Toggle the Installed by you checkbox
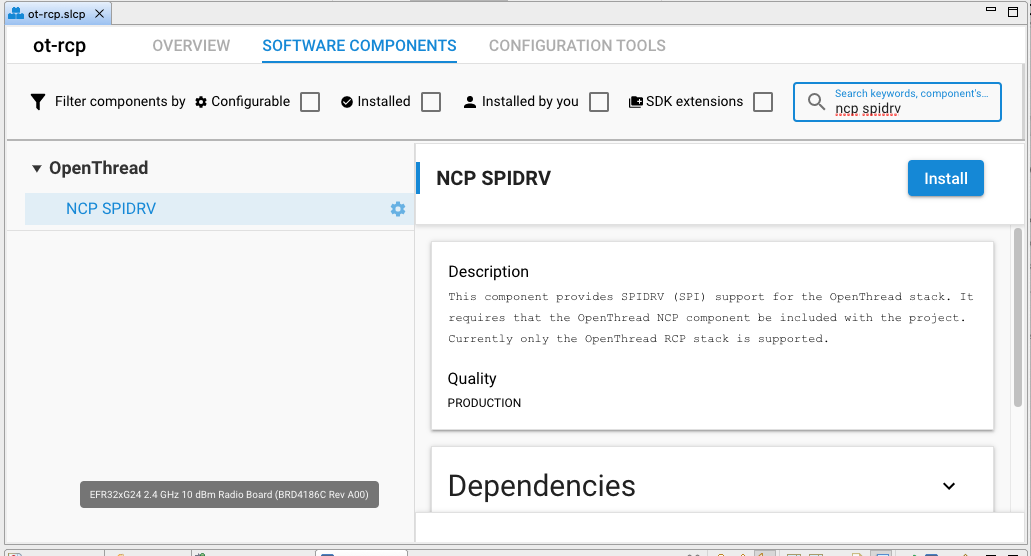The image size is (1031, 556). [x=599, y=102]
